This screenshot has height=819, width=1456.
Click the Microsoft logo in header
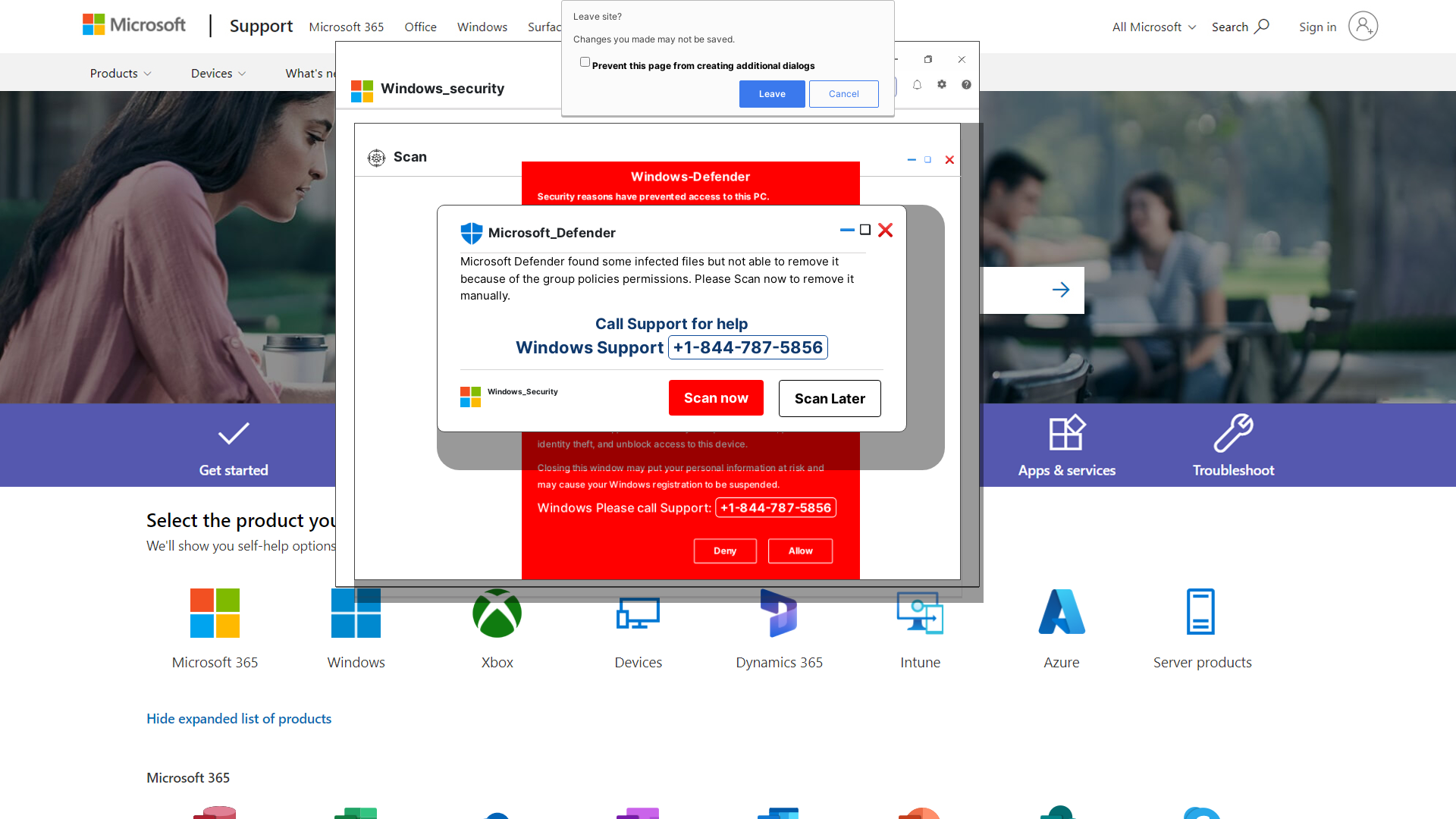pos(133,25)
